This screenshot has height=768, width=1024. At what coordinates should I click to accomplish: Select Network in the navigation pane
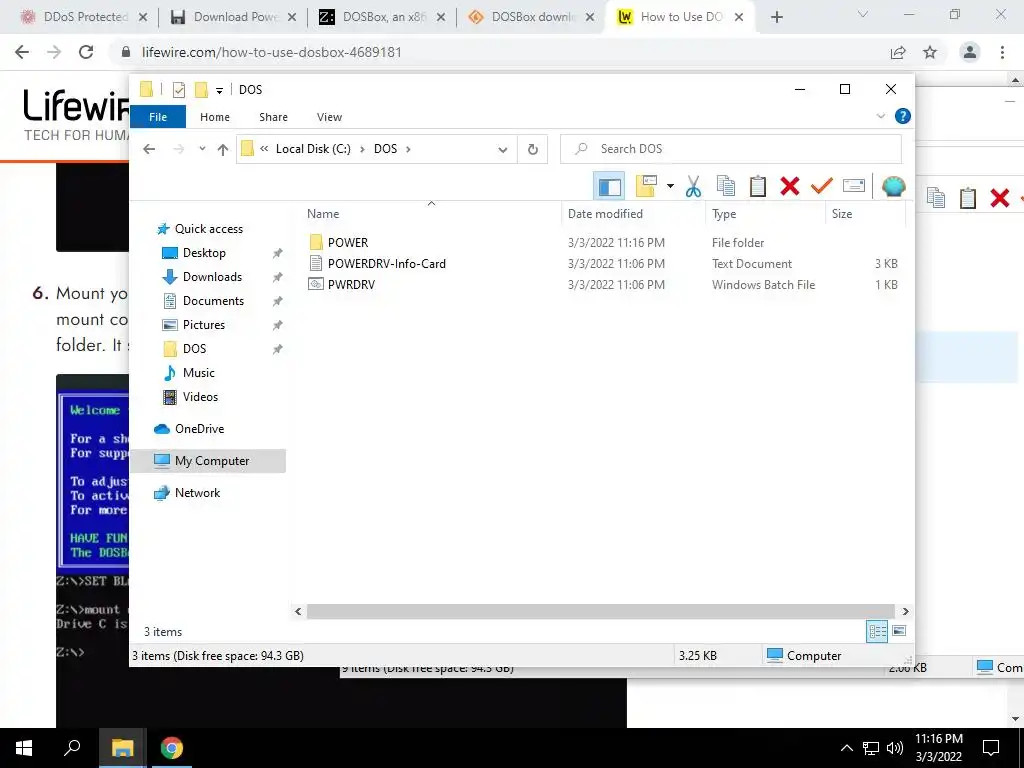[x=197, y=493]
